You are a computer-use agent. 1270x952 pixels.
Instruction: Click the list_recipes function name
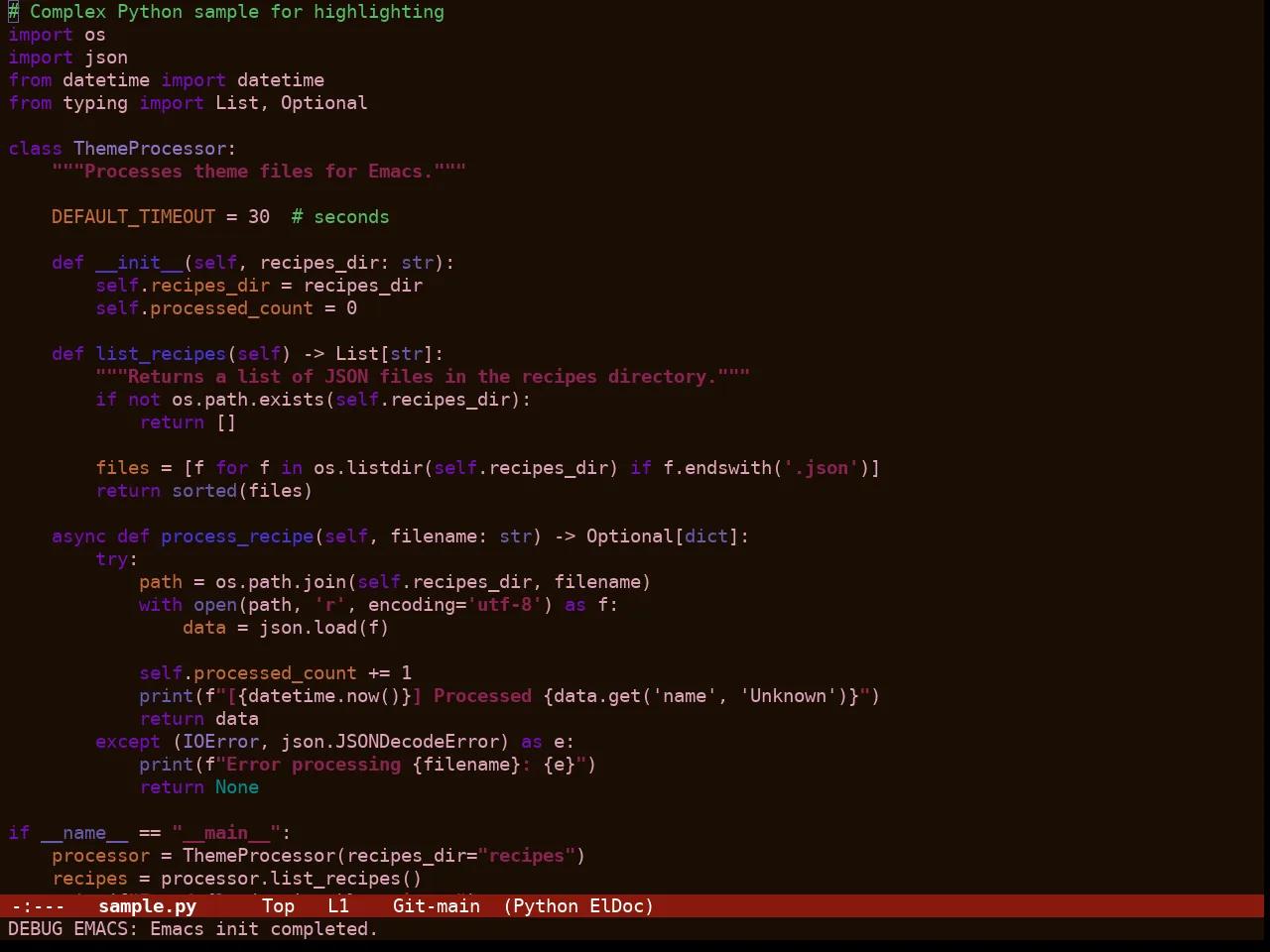pos(161,354)
